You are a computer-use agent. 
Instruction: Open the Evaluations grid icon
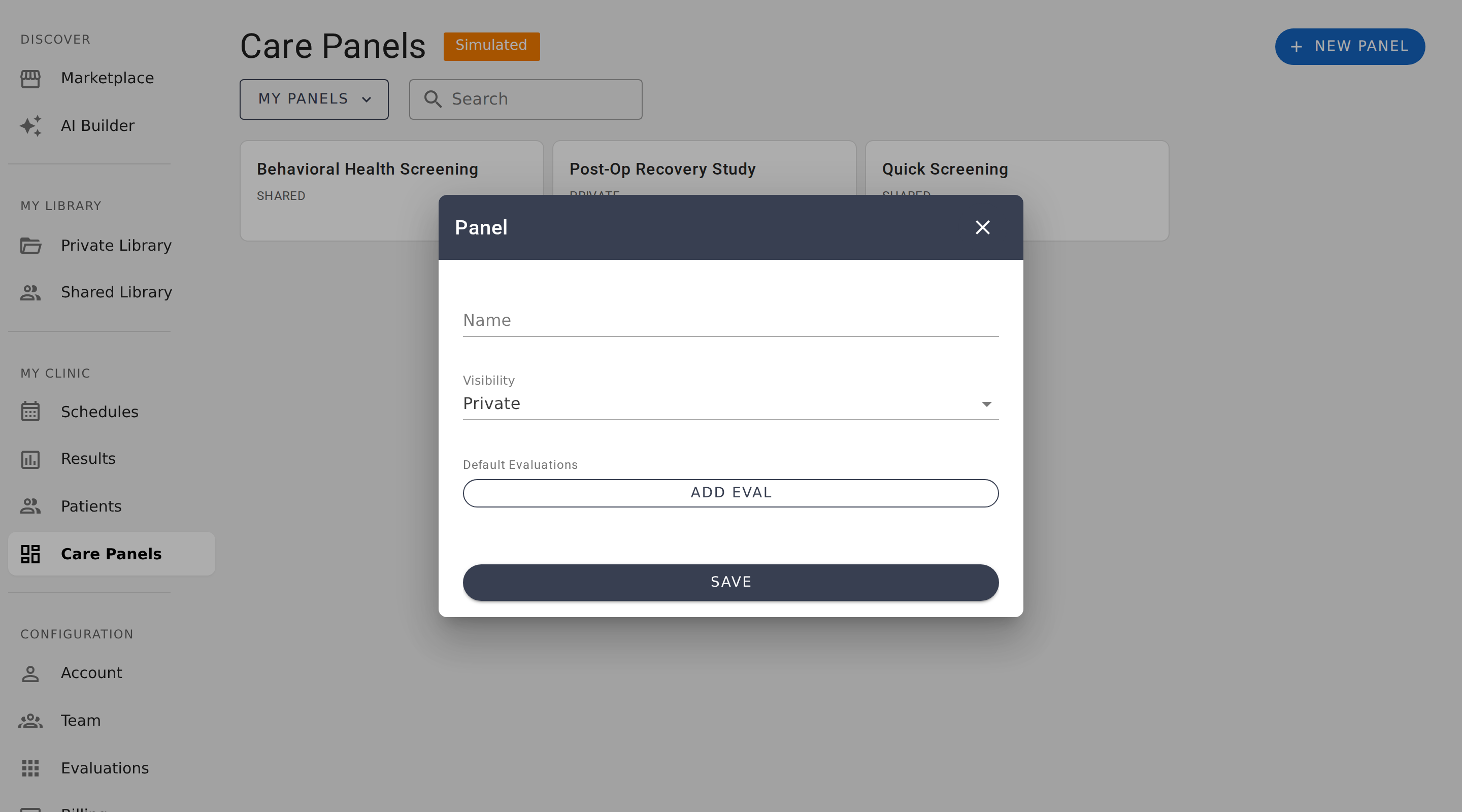(30, 768)
